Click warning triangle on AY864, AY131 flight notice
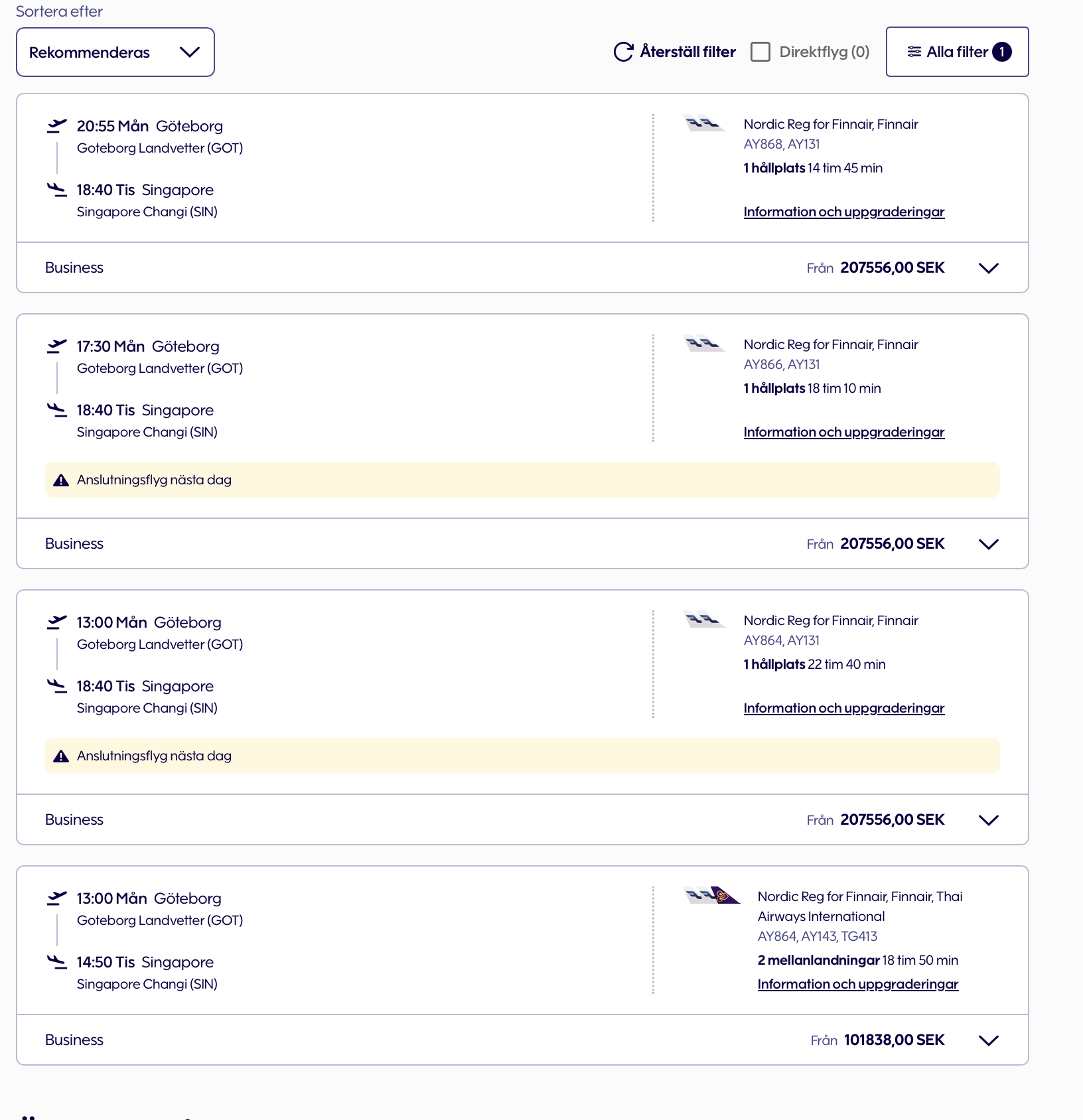This screenshot has width=1083, height=1120. [61, 756]
